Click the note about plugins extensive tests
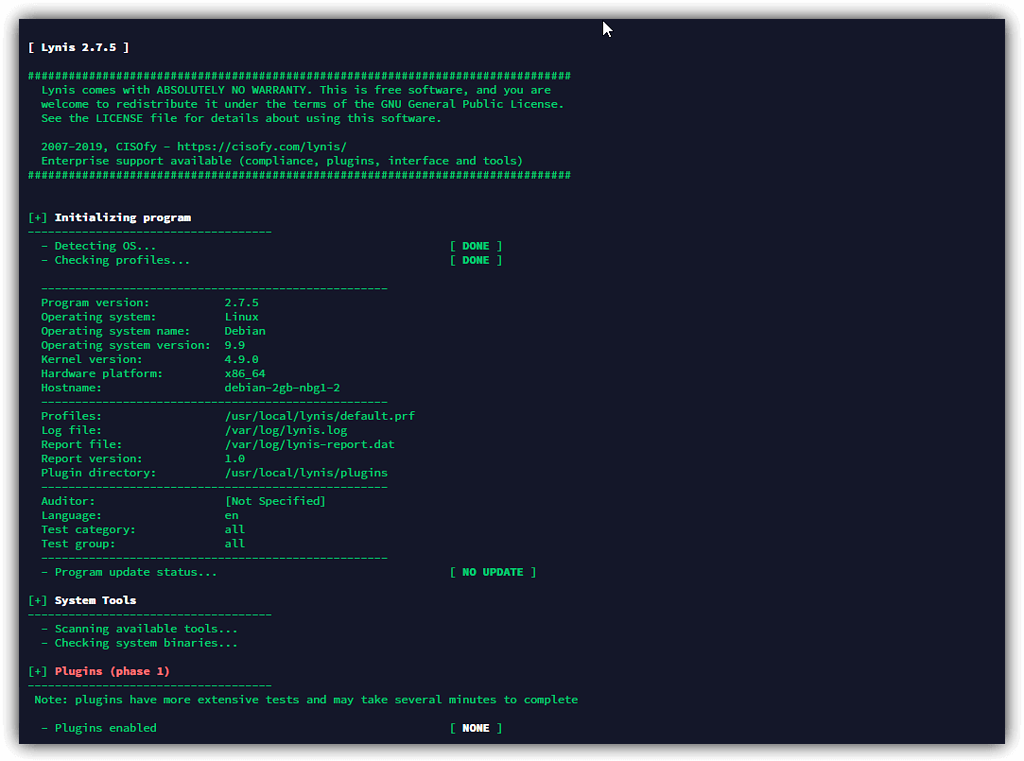The height and width of the screenshot is (761, 1024). coord(306,700)
